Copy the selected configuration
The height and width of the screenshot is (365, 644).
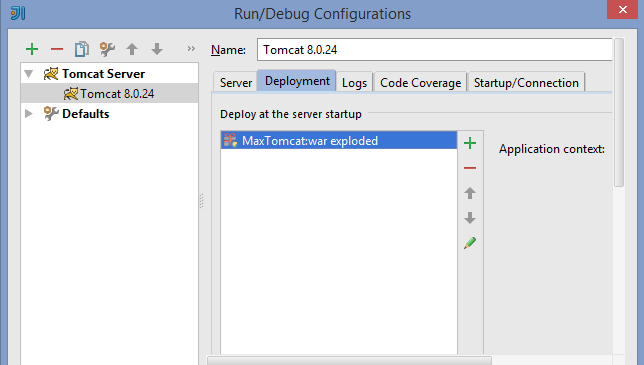click(82, 49)
